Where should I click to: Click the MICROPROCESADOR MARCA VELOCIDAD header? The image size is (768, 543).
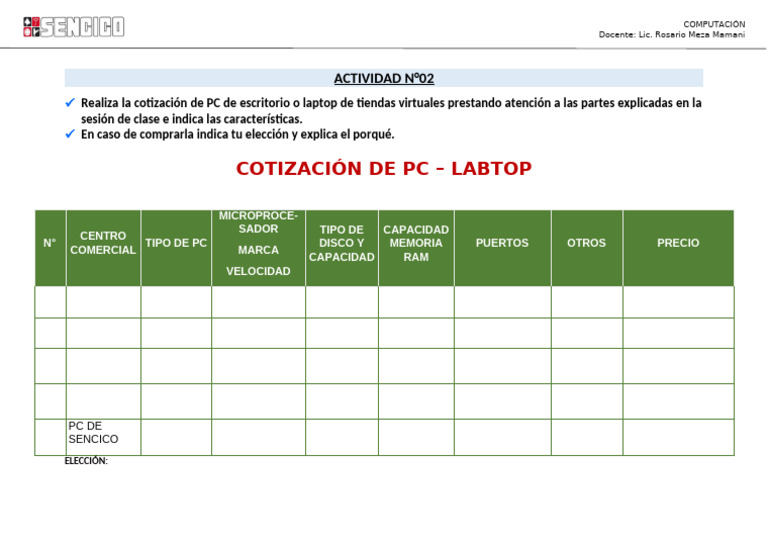[259, 248]
